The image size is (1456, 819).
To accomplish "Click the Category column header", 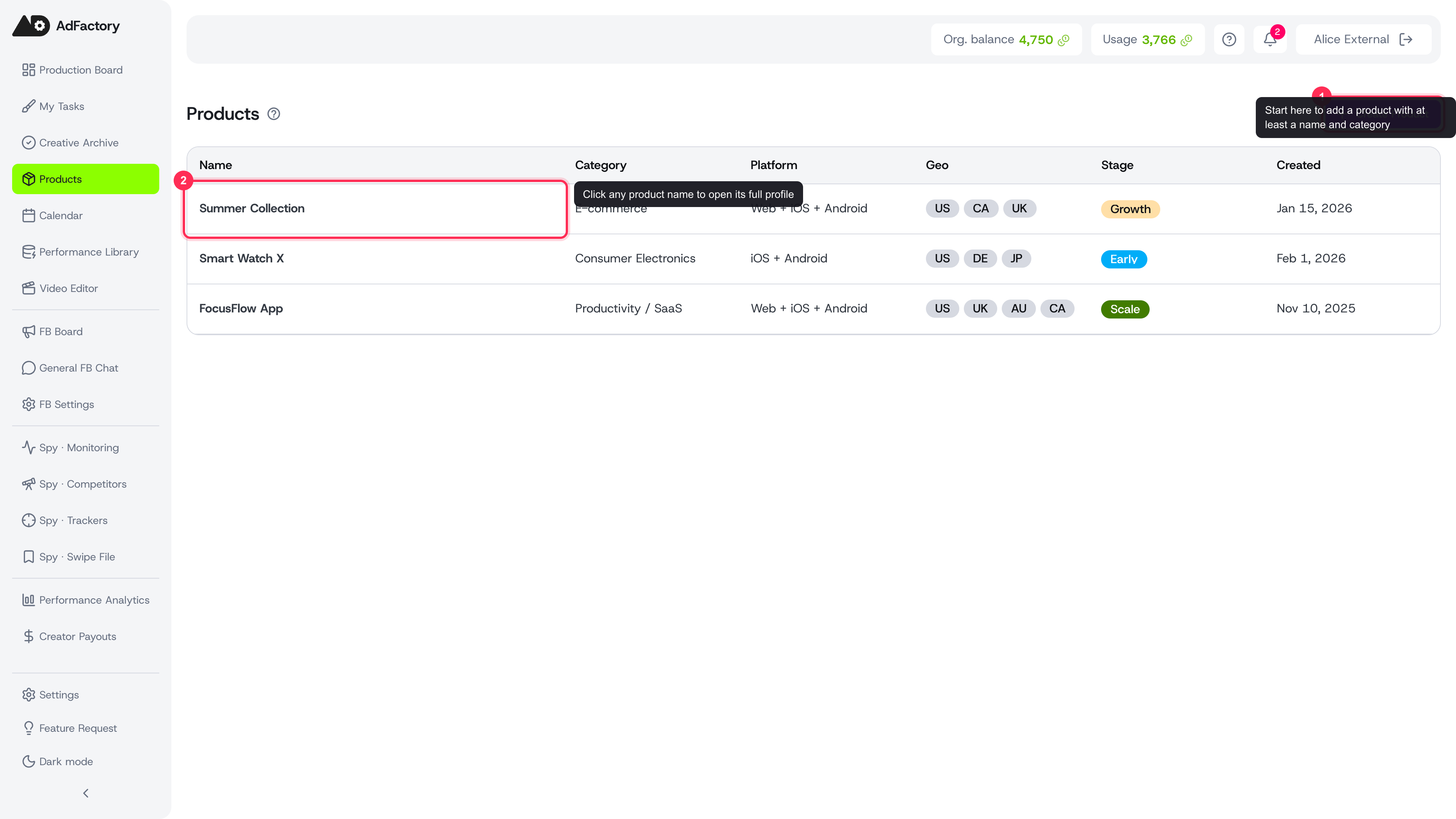I will 600,165.
